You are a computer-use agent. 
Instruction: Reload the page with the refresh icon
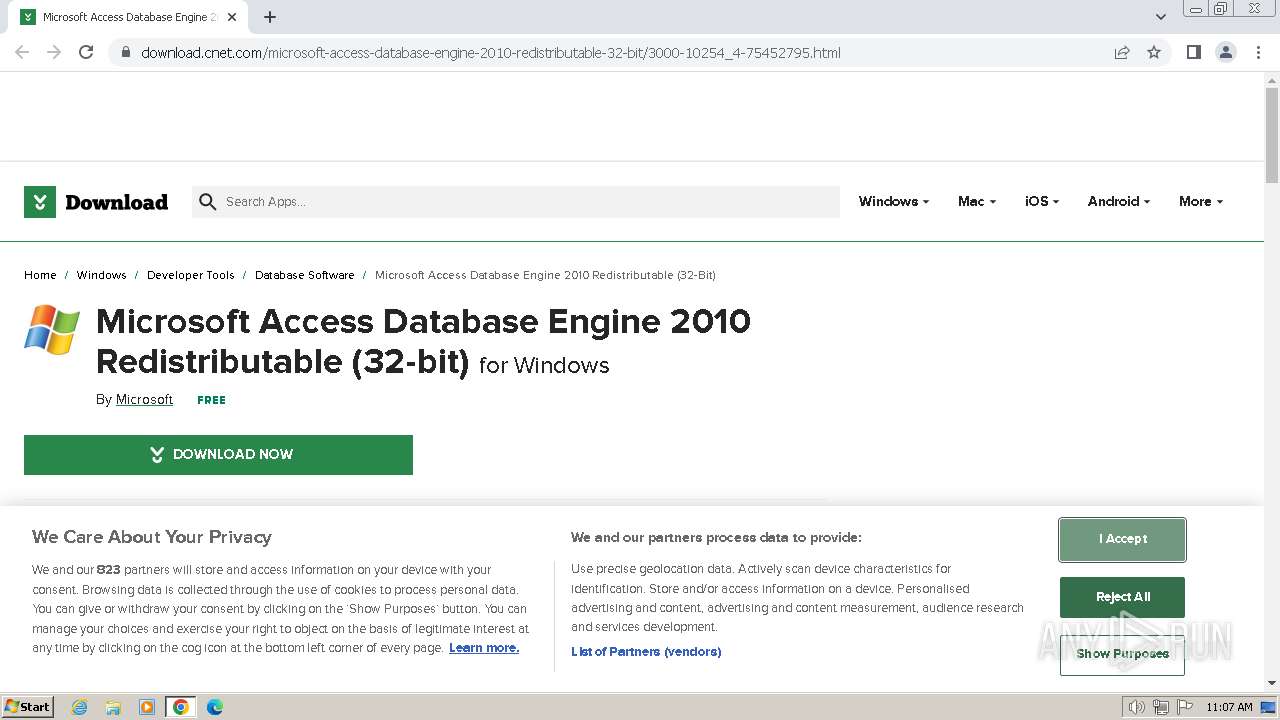point(86,52)
